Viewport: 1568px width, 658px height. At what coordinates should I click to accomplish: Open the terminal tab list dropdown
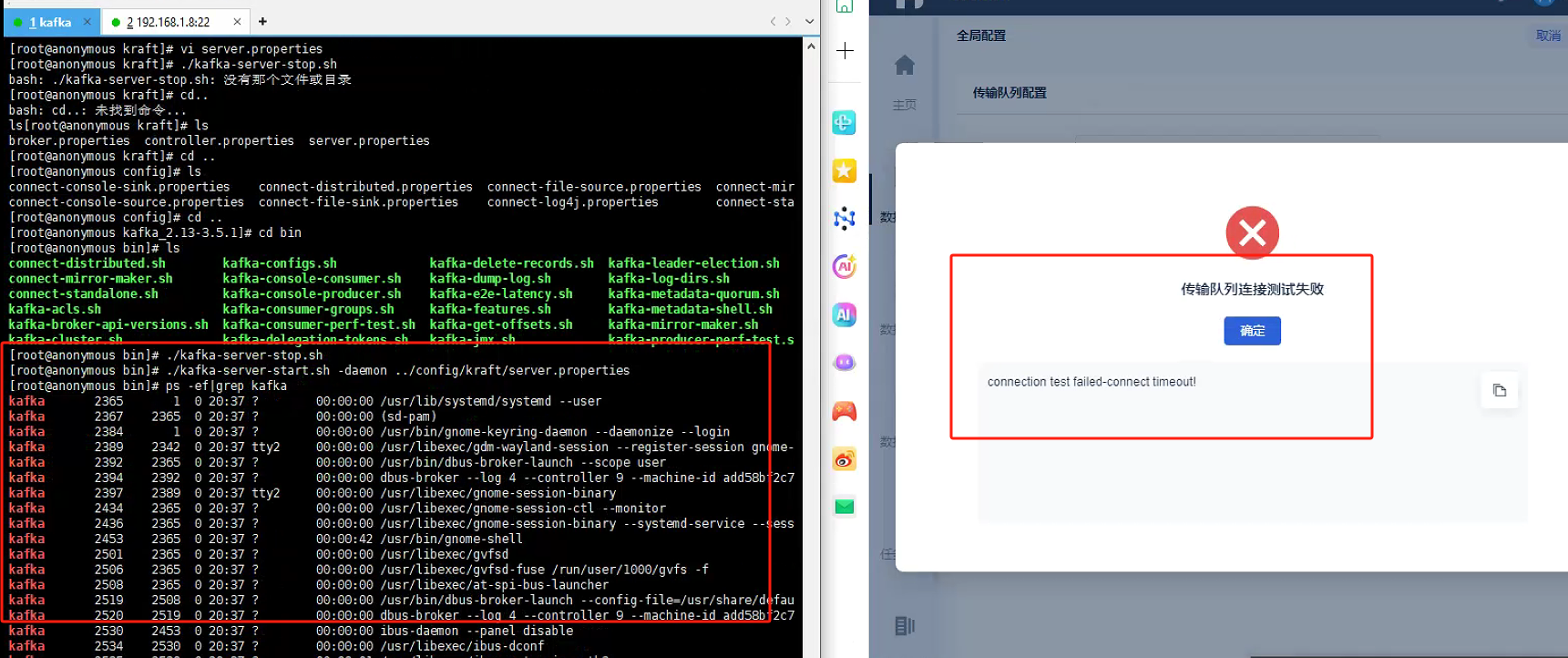click(x=809, y=22)
